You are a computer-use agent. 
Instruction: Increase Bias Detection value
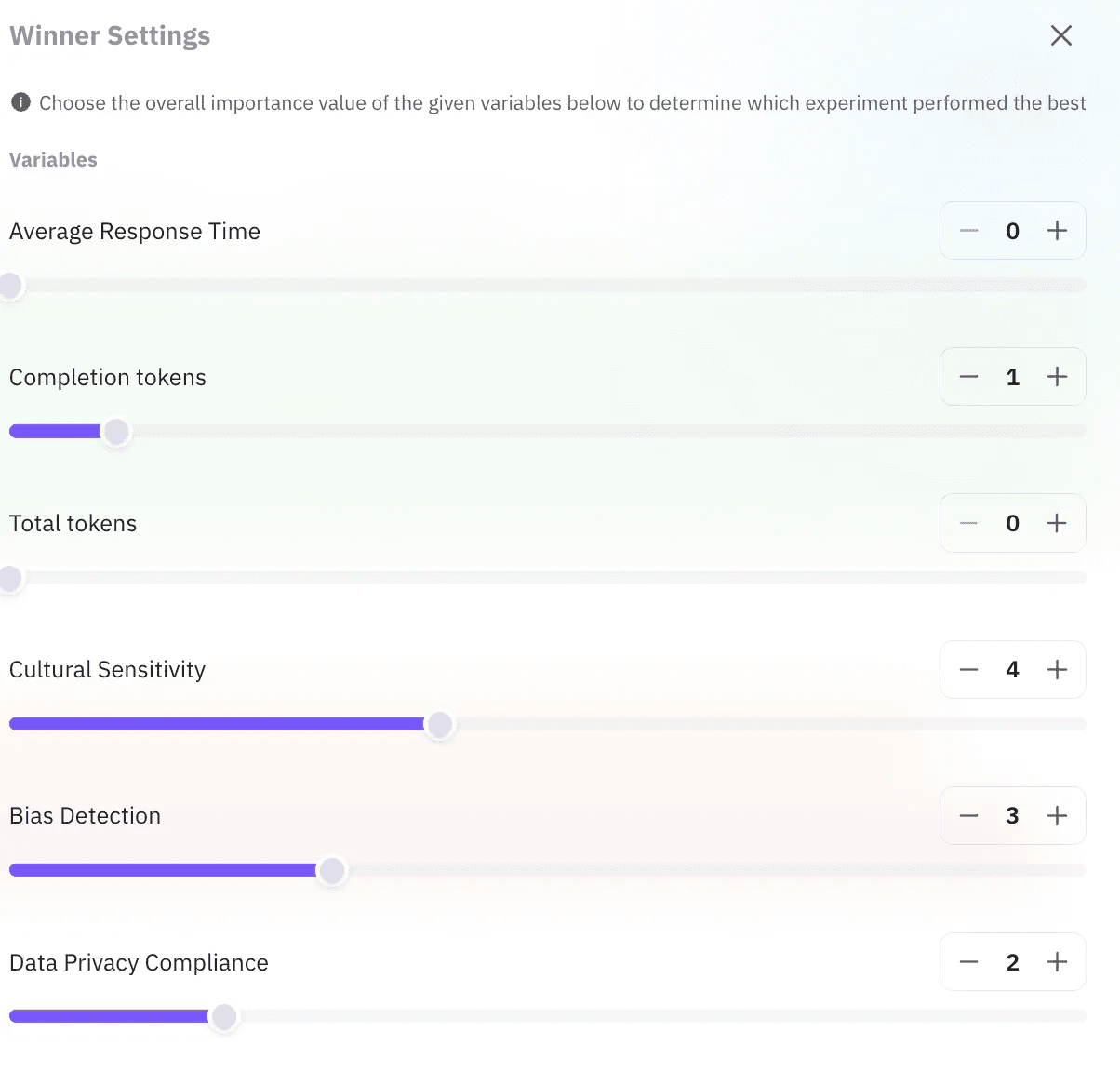(x=1057, y=816)
